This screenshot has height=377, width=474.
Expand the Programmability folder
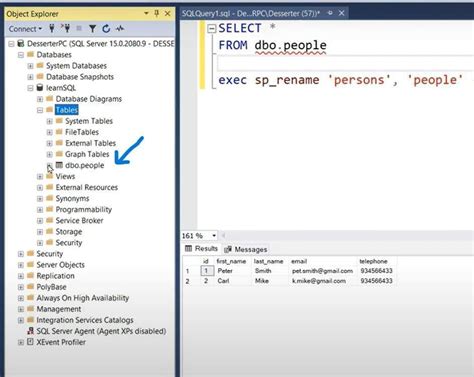40,210
